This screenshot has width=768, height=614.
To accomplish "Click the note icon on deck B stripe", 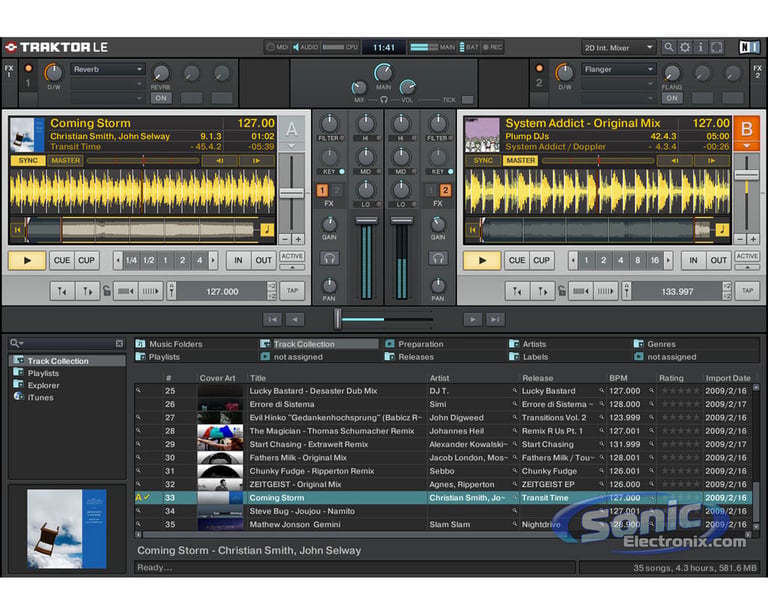I will [722, 230].
